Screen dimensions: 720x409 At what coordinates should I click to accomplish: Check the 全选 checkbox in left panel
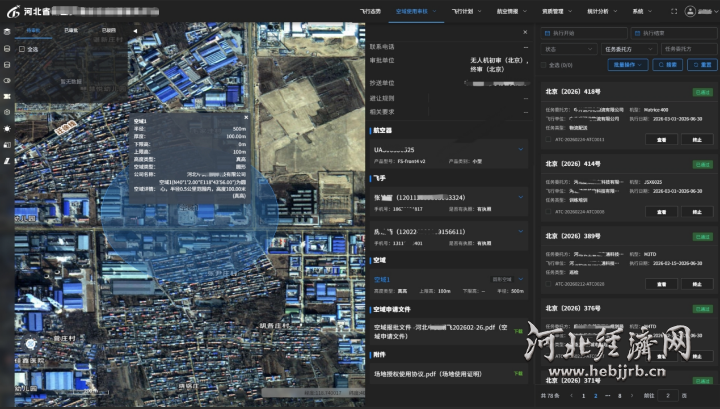(22, 48)
